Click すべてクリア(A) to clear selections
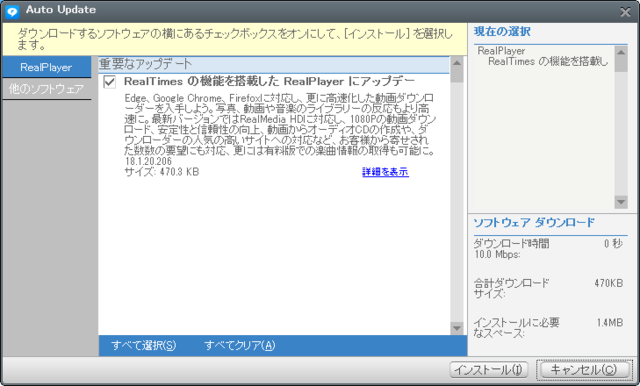The width and height of the screenshot is (640, 386). click(x=240, y=346)
